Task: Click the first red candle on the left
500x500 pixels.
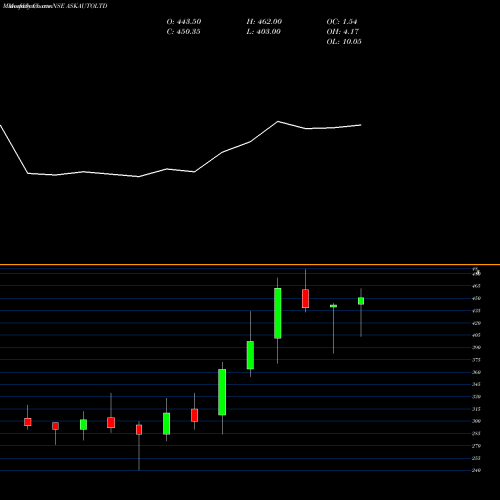Action: (28, 422)
